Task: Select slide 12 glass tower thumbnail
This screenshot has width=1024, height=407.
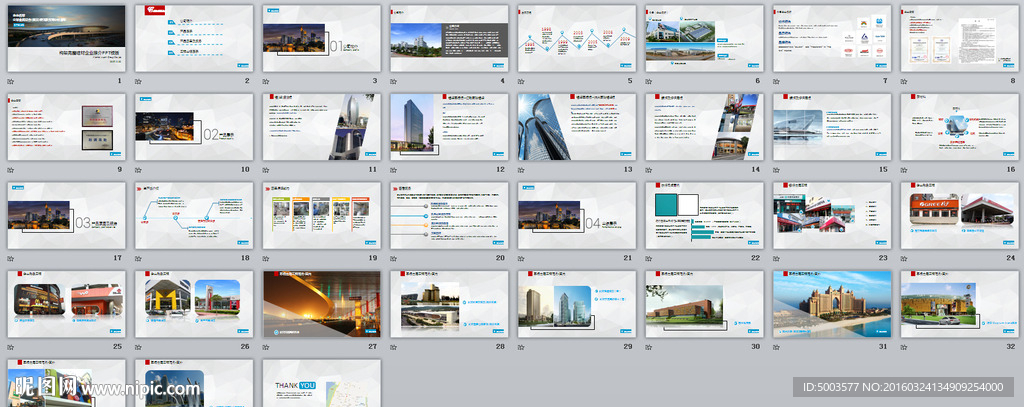Action: coord(449,127)
